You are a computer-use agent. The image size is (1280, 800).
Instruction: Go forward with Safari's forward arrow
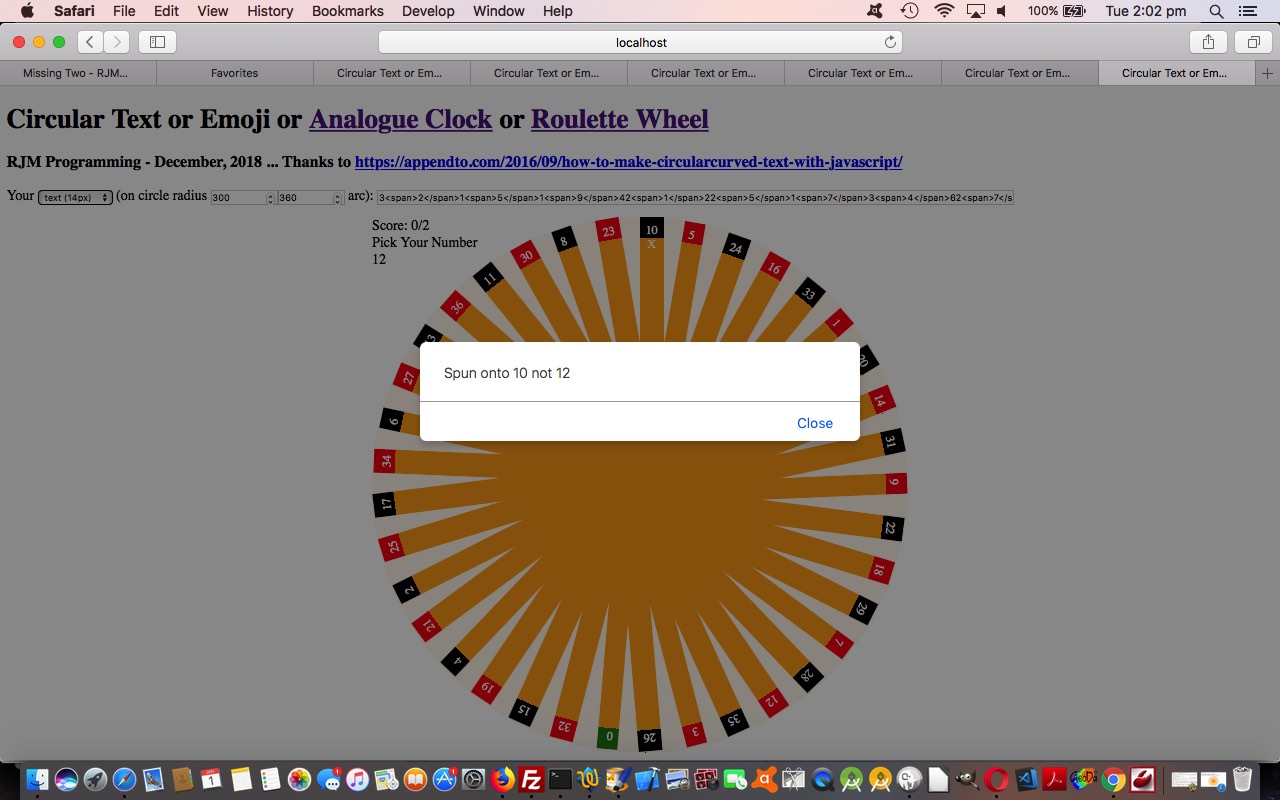tap(116, 42)
